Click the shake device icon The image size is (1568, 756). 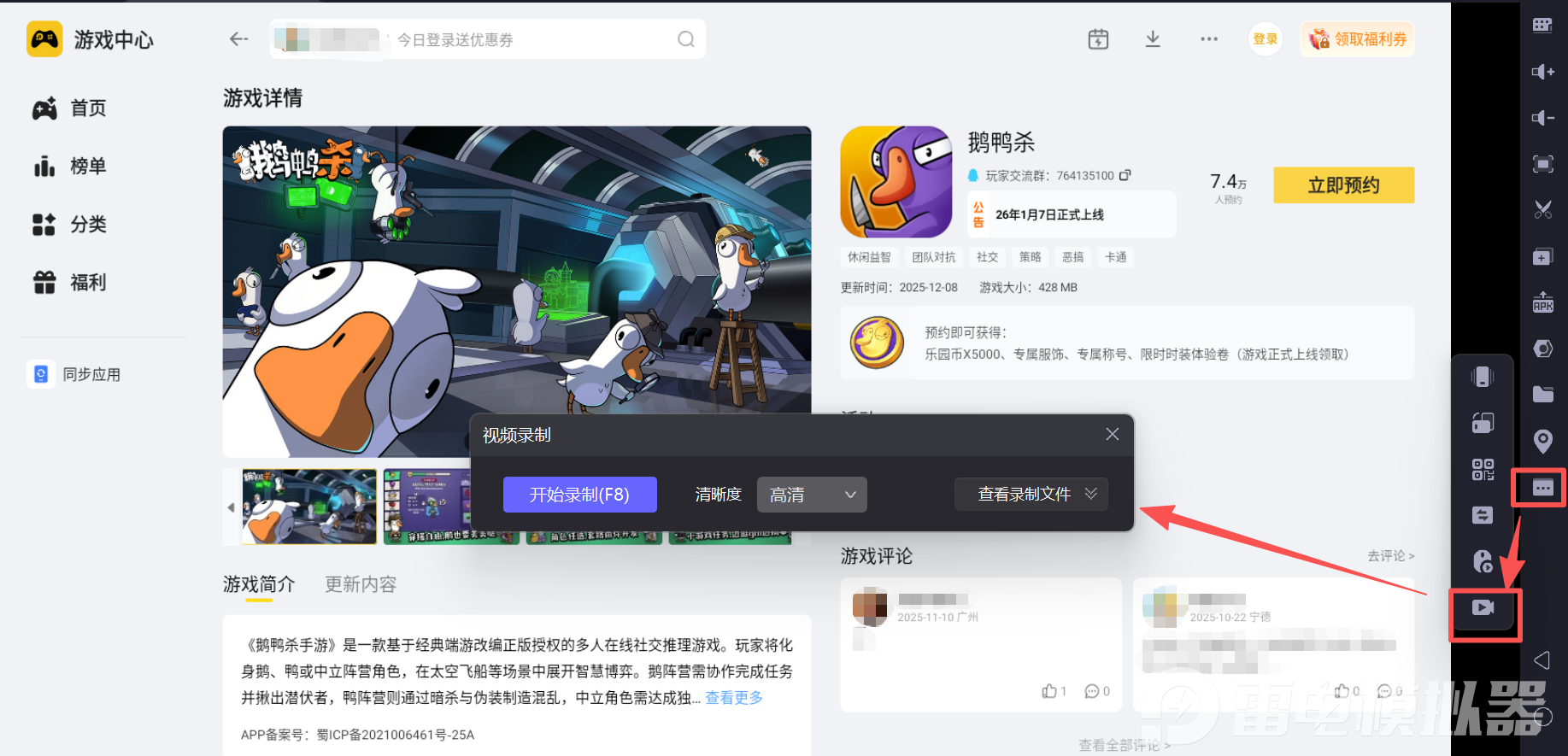coord(1483,377)
